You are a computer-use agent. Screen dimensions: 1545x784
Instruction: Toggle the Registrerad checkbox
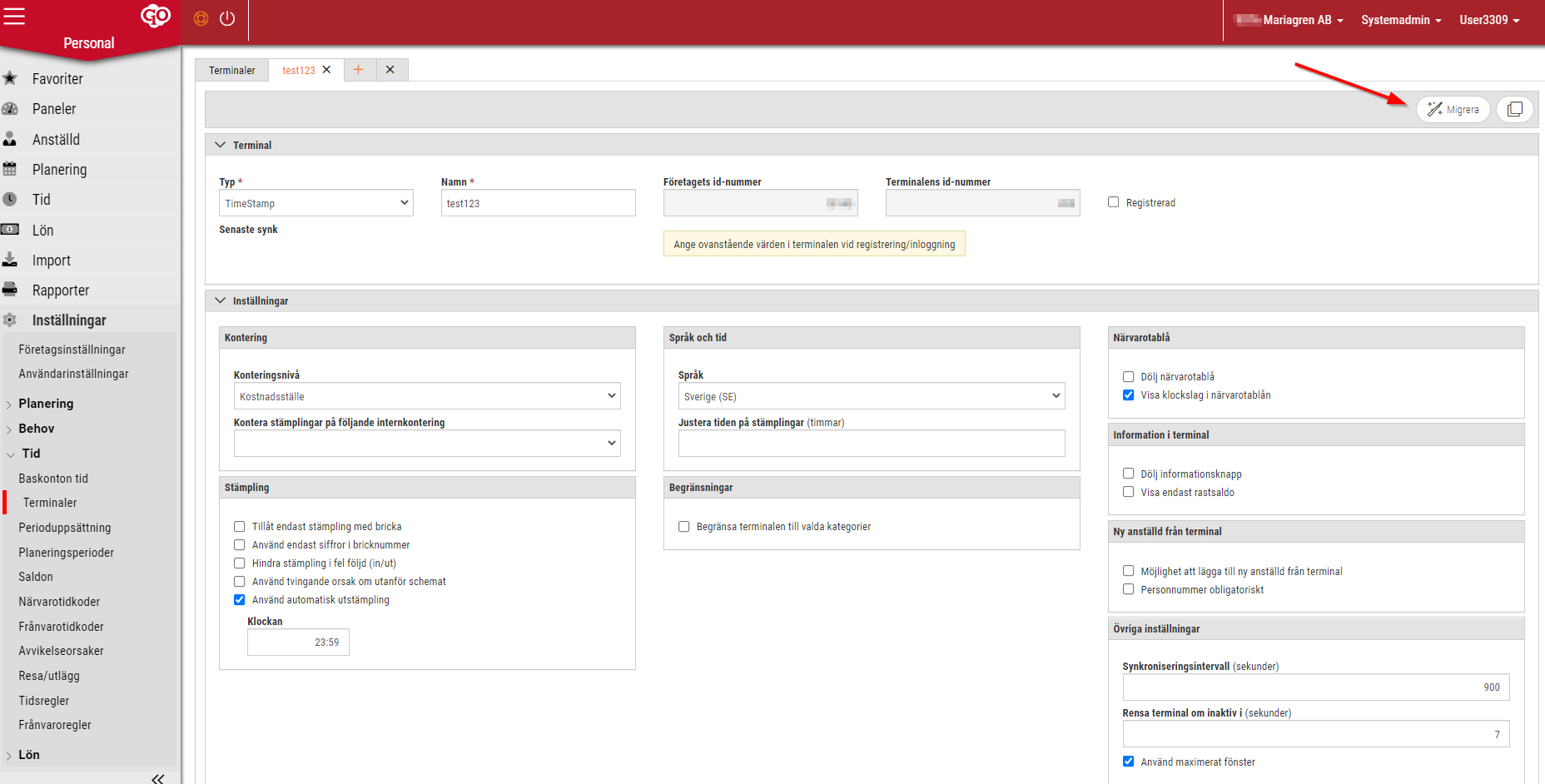tap(1113, 202)
